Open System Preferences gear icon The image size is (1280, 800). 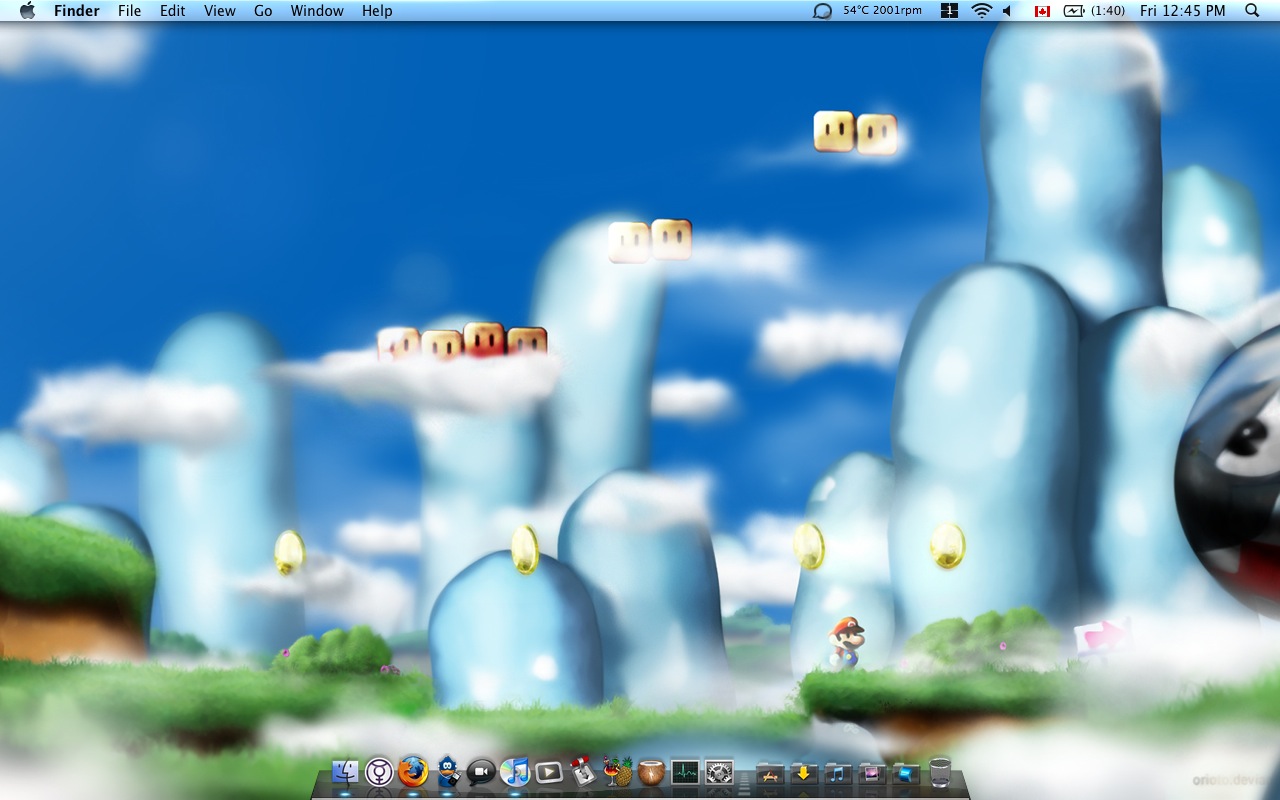pyautogui.click(x=720, y=772)
